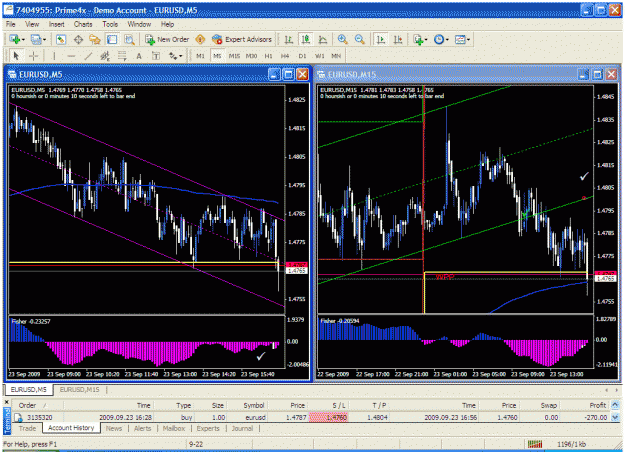This screenshot has height=452, width=625.
Task: Select the Equidistant Channel tool
Action: 105,56
